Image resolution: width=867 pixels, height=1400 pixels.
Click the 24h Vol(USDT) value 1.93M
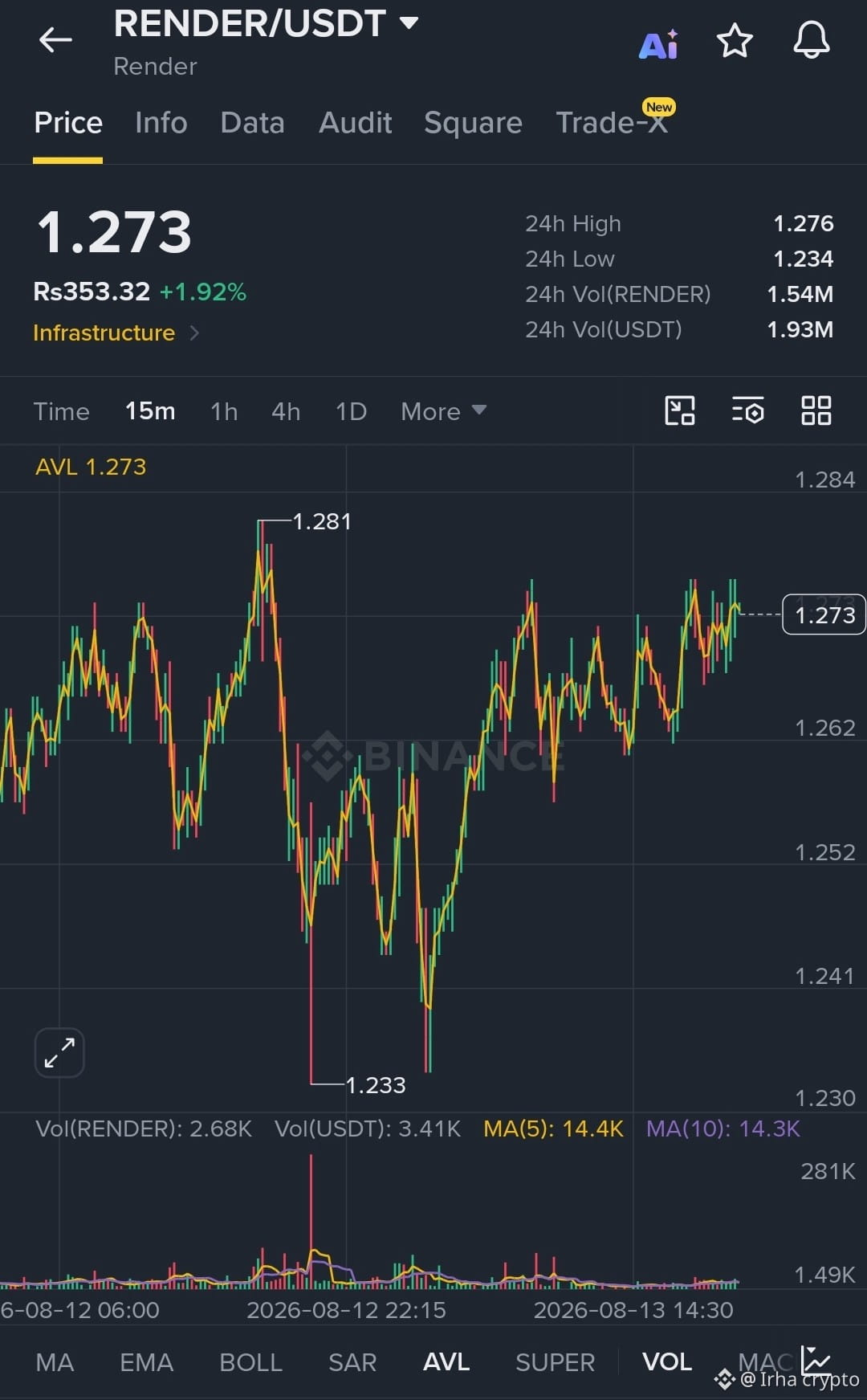click(x=800, y=329)
